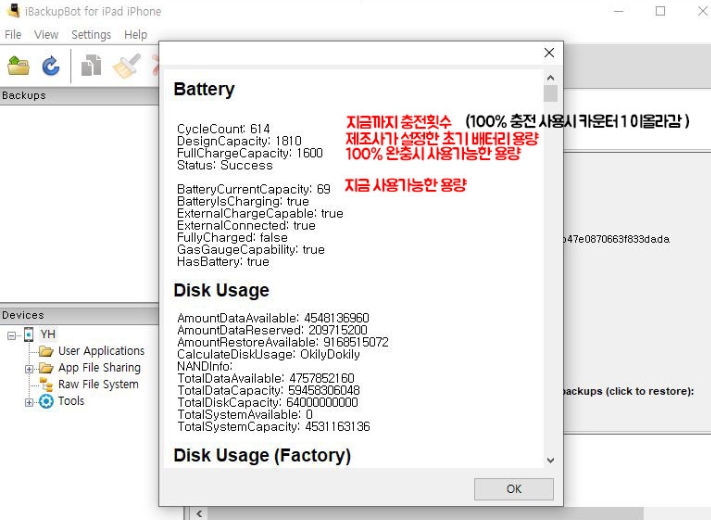This screenshot has height=520, width=711.
Task: Select the YH device phone icon
Action: pyautogui.click(x=29, y=335)
